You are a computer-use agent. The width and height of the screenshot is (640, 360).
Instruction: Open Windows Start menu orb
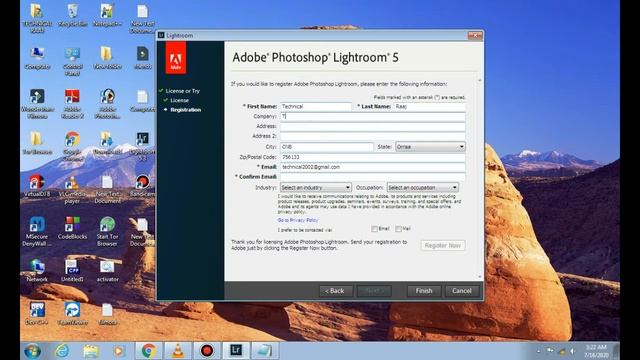[x=32, y=351]
